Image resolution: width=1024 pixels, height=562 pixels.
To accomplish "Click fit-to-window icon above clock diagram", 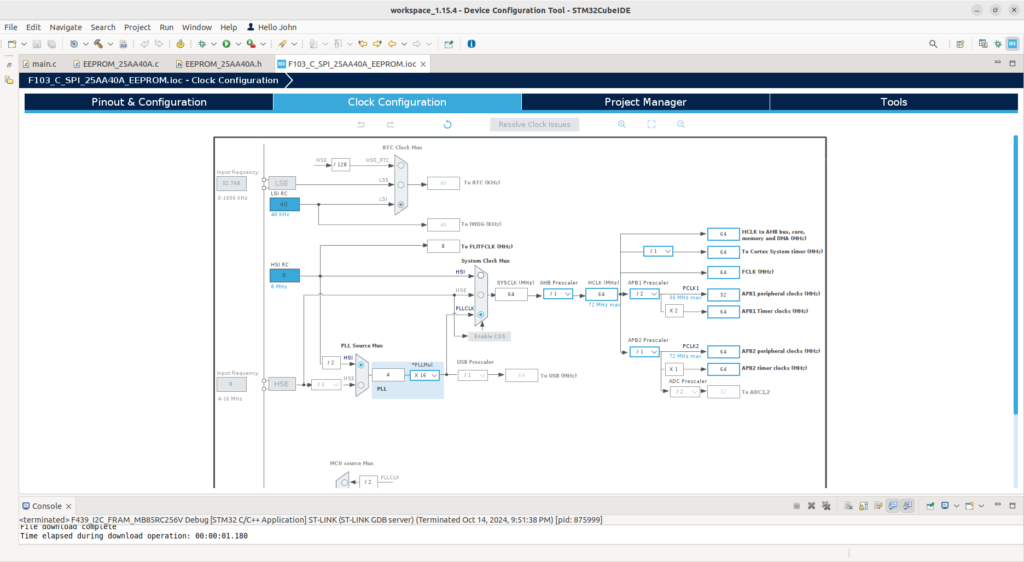I will pos(651,124).
